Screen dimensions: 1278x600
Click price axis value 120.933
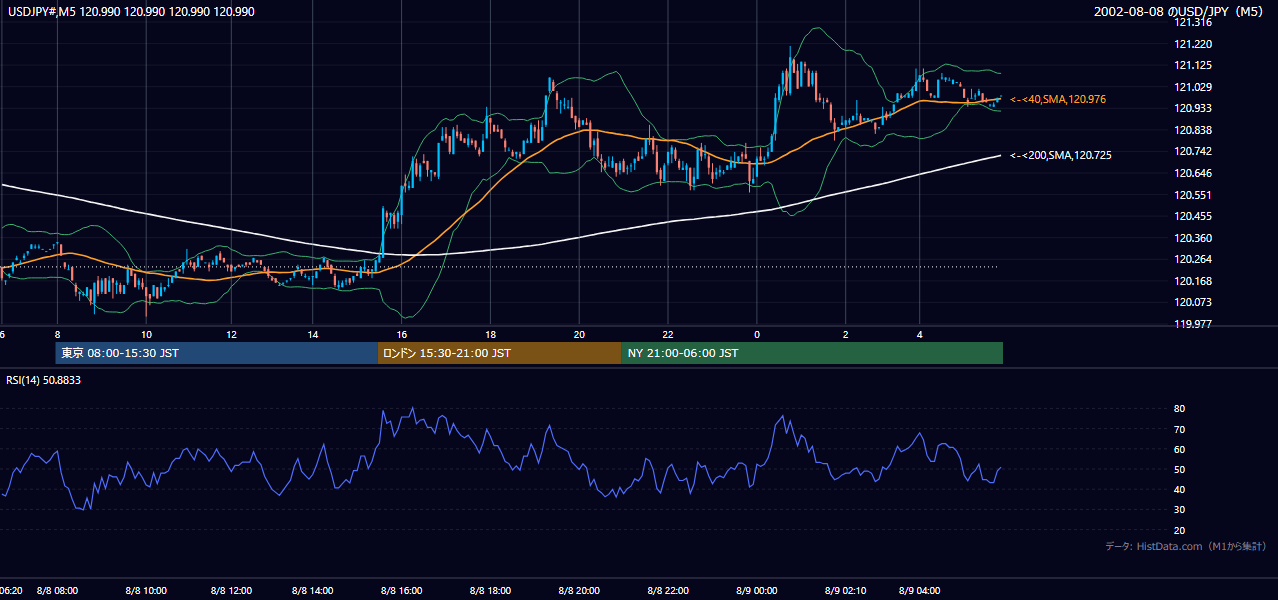1193,108
